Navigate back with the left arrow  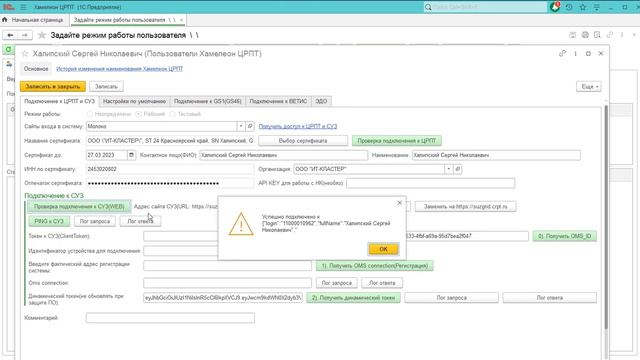[x=11, y=35]
